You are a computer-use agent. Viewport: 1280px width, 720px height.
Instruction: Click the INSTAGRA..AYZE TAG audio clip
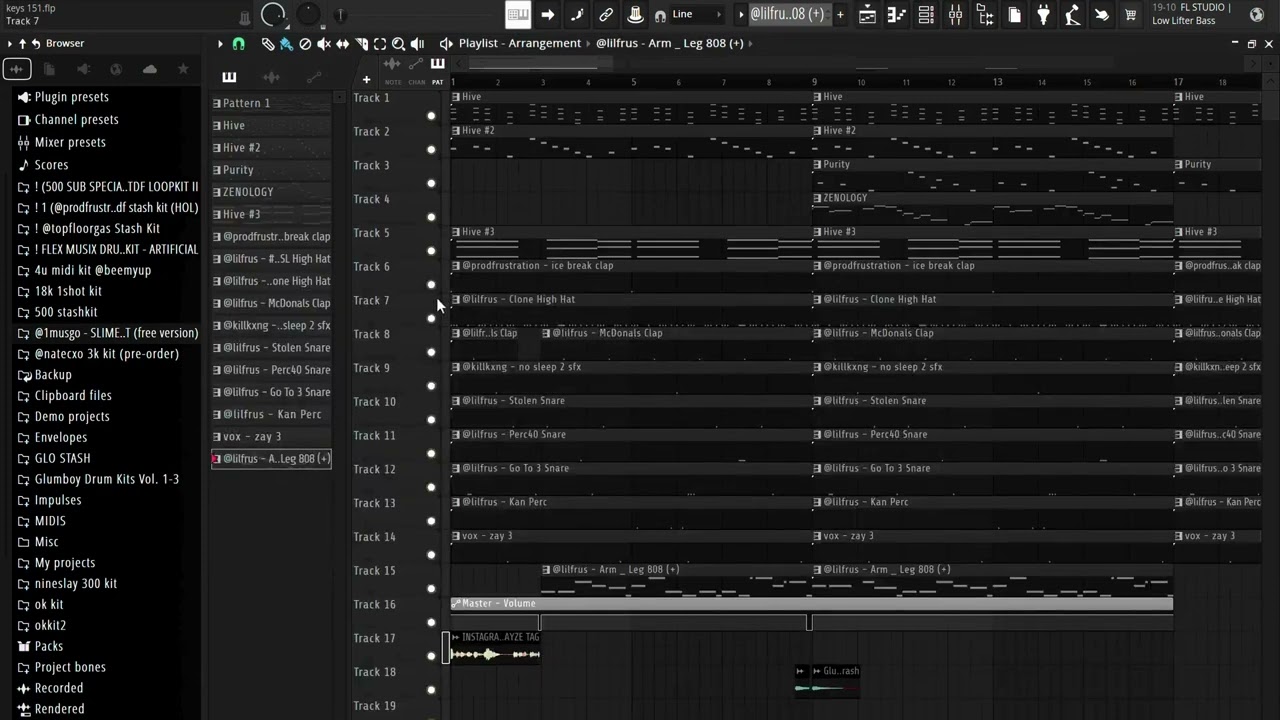pos(495,648)
